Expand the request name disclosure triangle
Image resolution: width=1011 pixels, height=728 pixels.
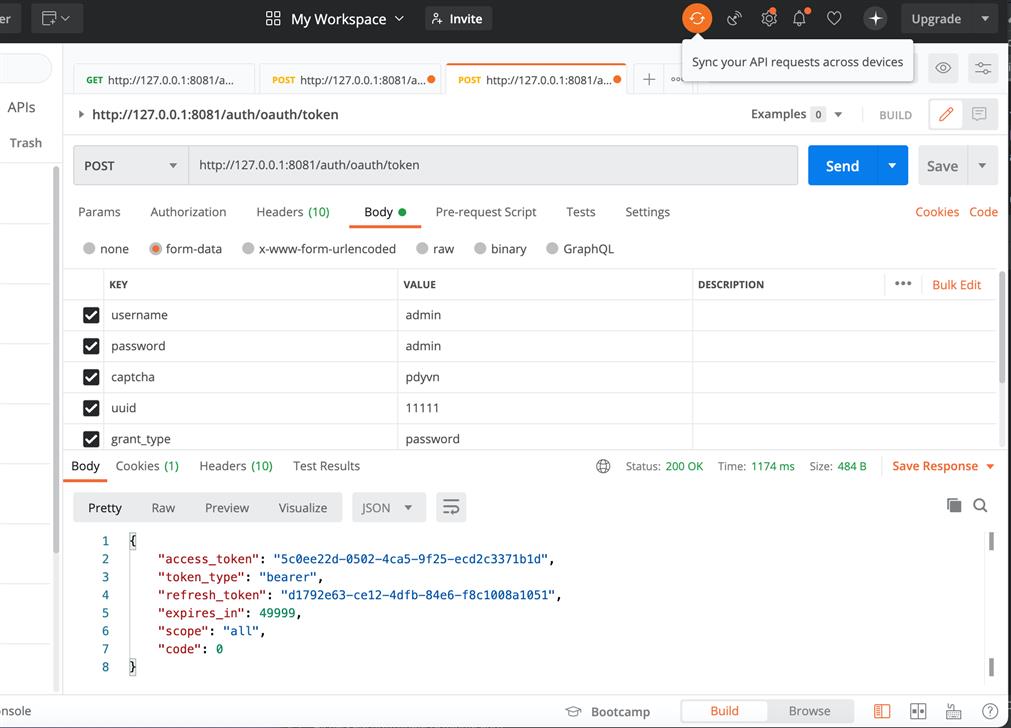coord(81,115)
